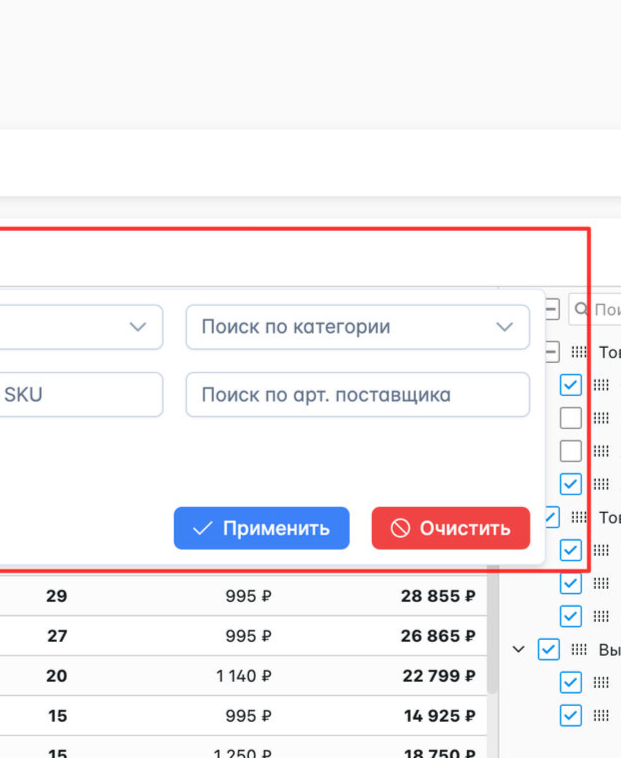This screenshot has height=758, width=621.
Task: Focus the SKU search input field
Action: click(x=81, y=394)
